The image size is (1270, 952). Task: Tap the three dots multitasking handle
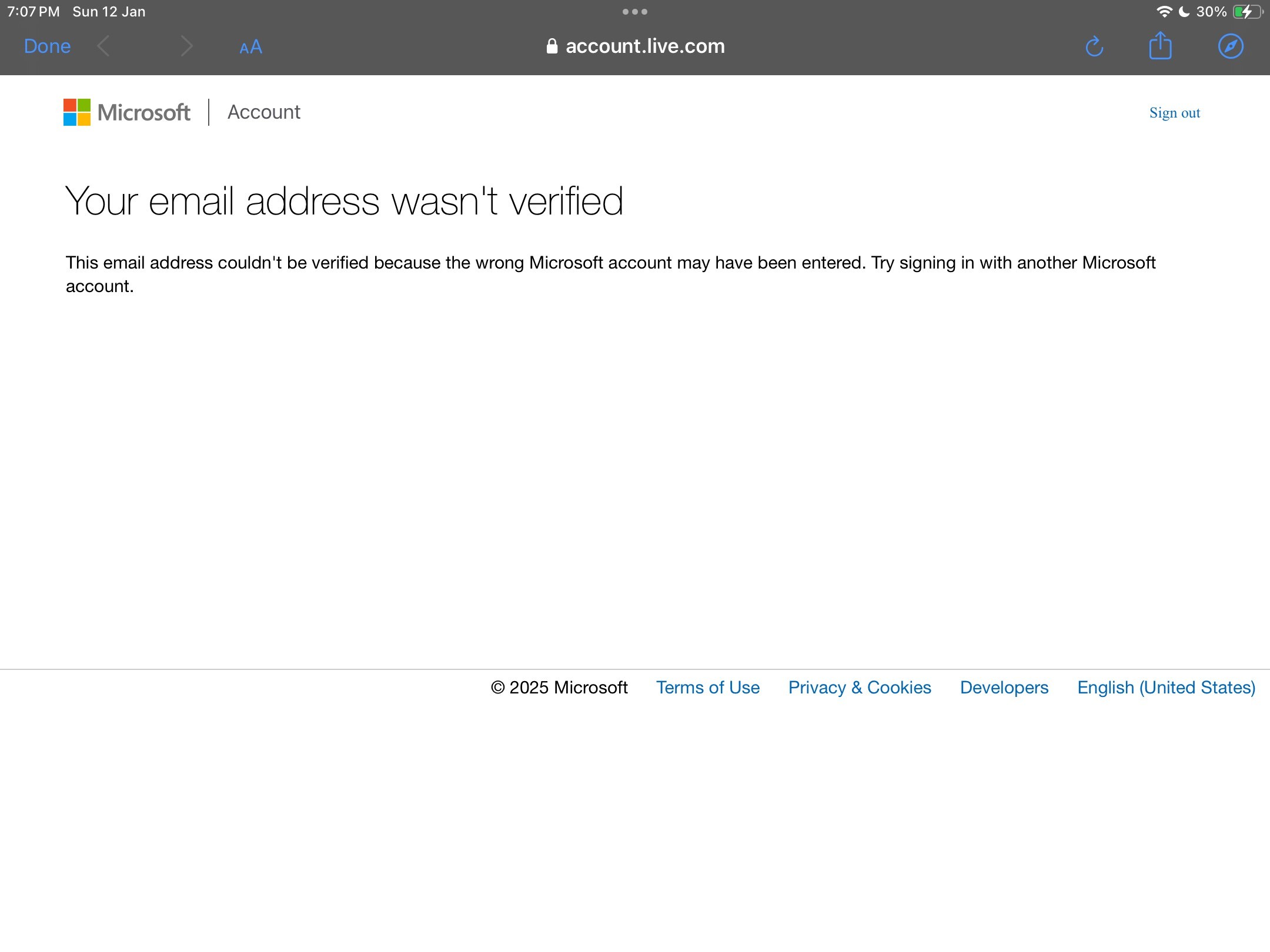pyautogui.click(x=635, y=12)
